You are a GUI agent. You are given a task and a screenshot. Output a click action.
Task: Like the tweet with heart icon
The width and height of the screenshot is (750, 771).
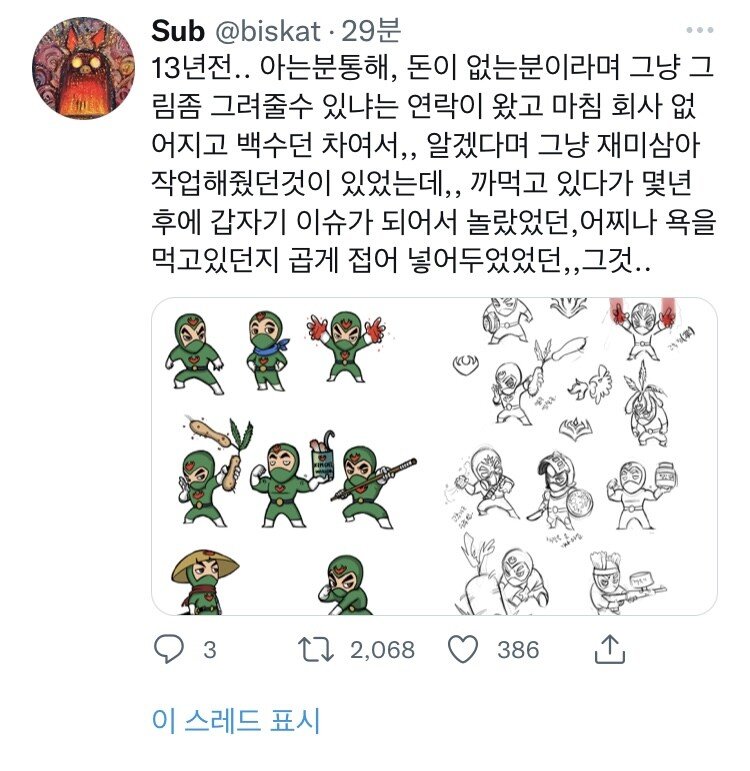(462, 649)
